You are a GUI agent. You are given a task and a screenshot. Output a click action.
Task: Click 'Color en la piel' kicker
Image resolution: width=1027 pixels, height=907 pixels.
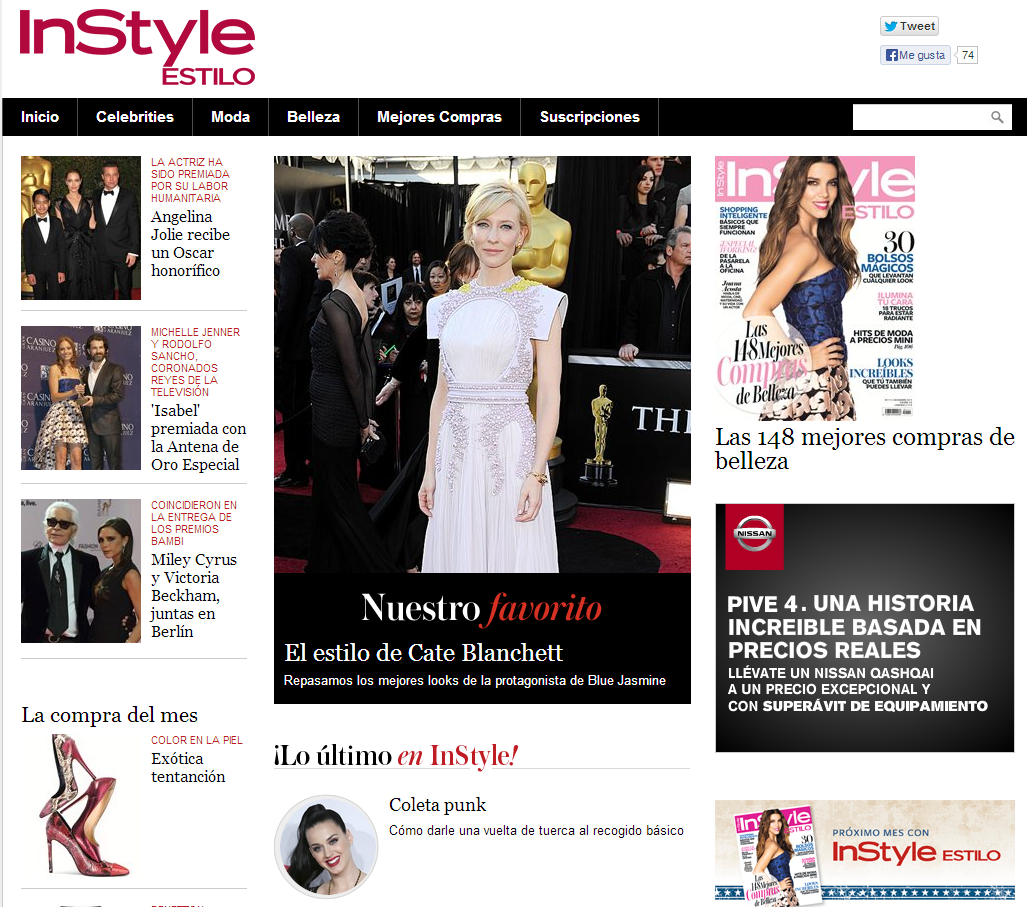[x=196, y=740]
